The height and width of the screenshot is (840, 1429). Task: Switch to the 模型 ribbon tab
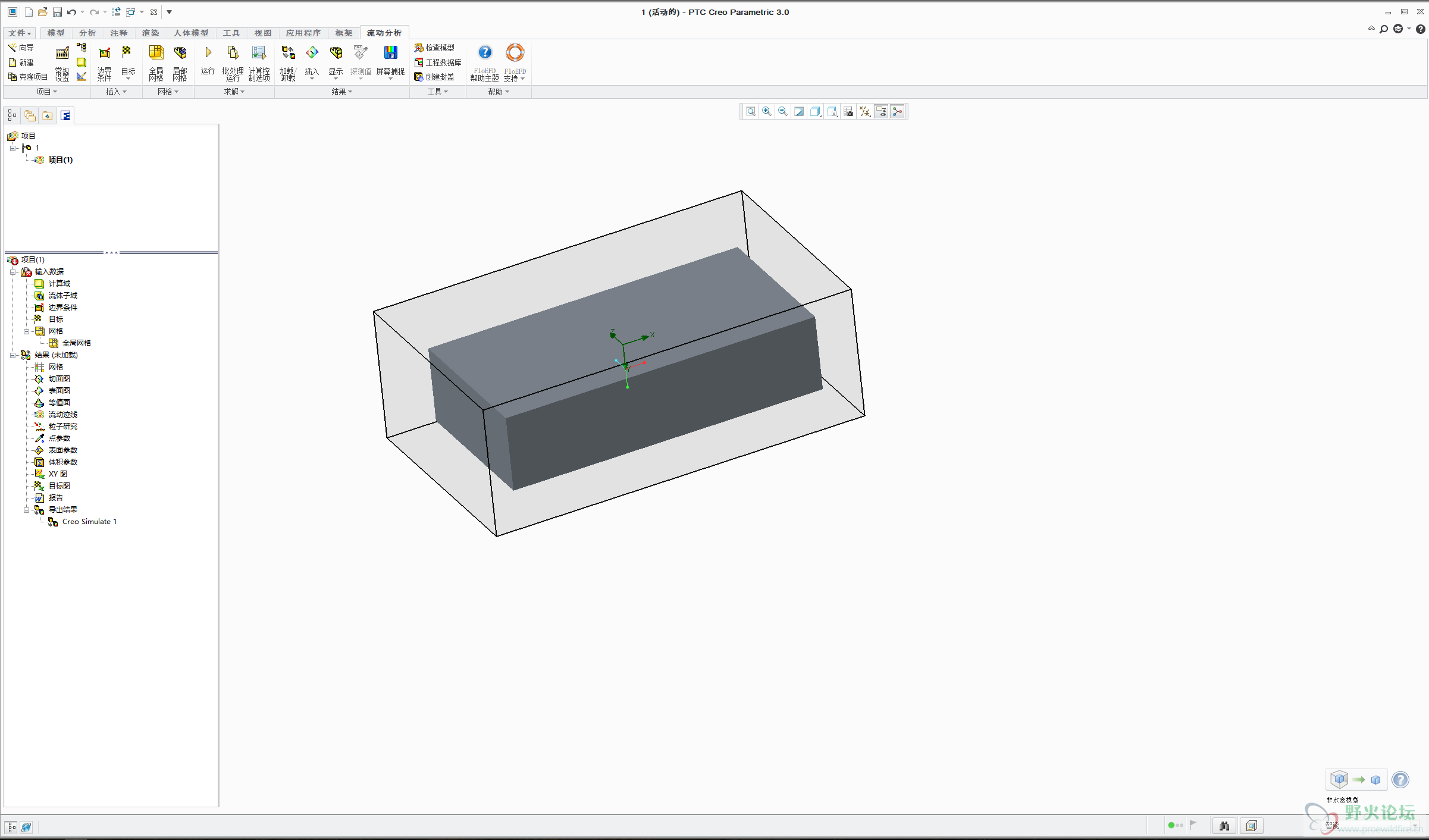(x=56, y=33)
